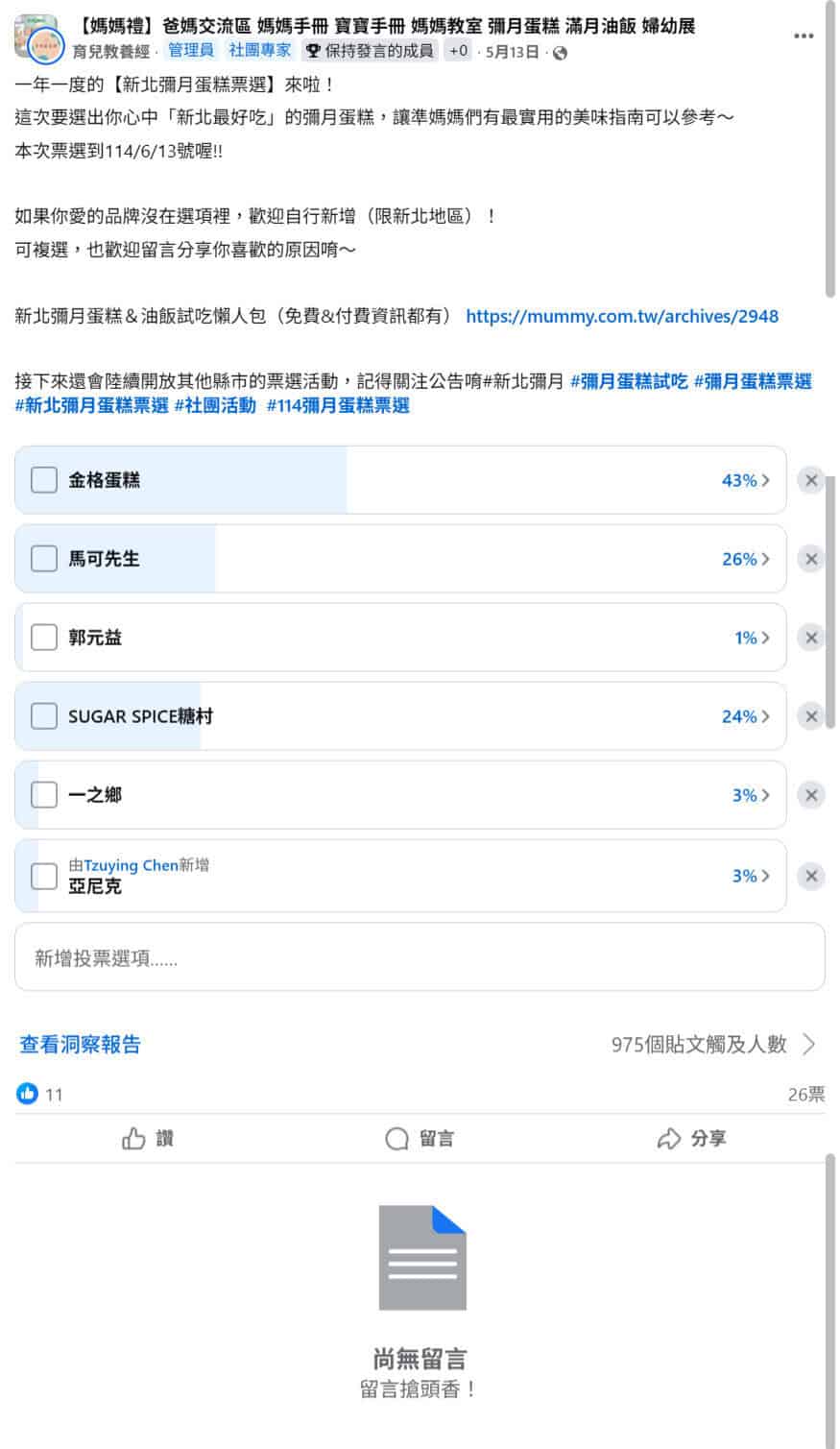This screenshot has width=840, height=1449.
Task: Click the 讚 thumbs-up like button
Action: pos(134,1139)
